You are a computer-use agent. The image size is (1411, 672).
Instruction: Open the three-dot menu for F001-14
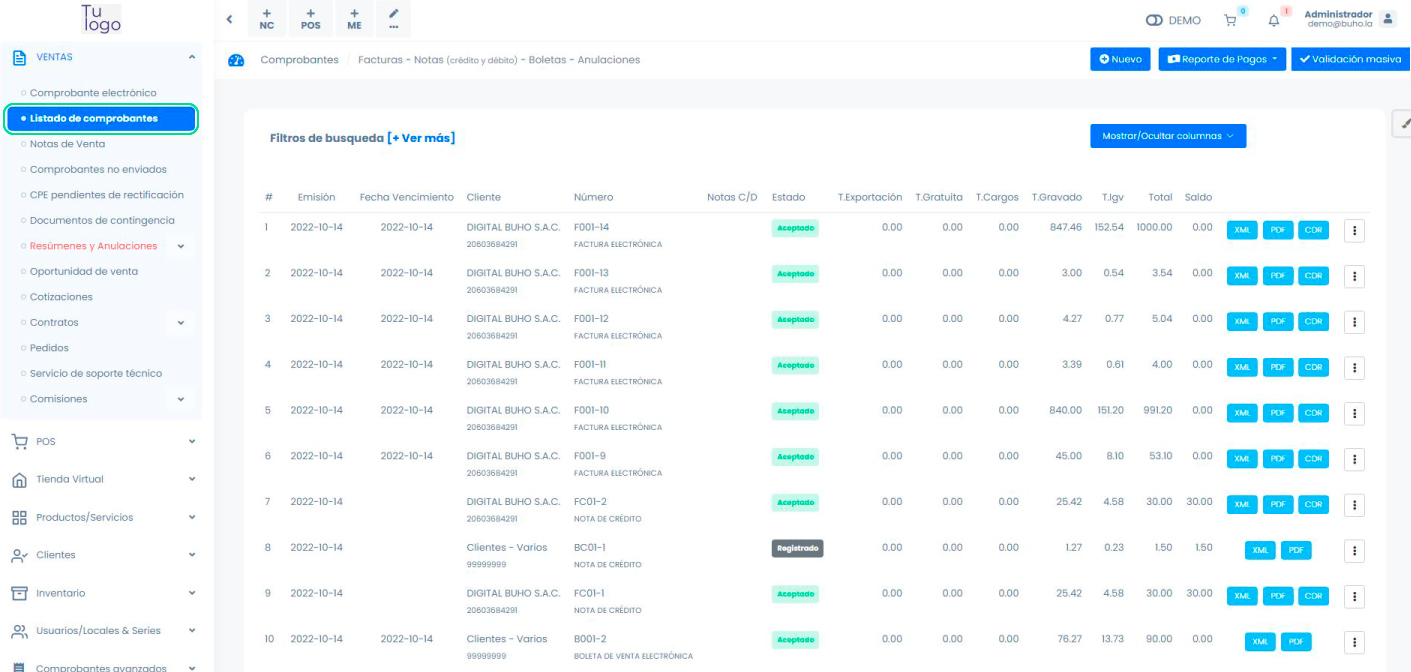(x=1354, y=230)
